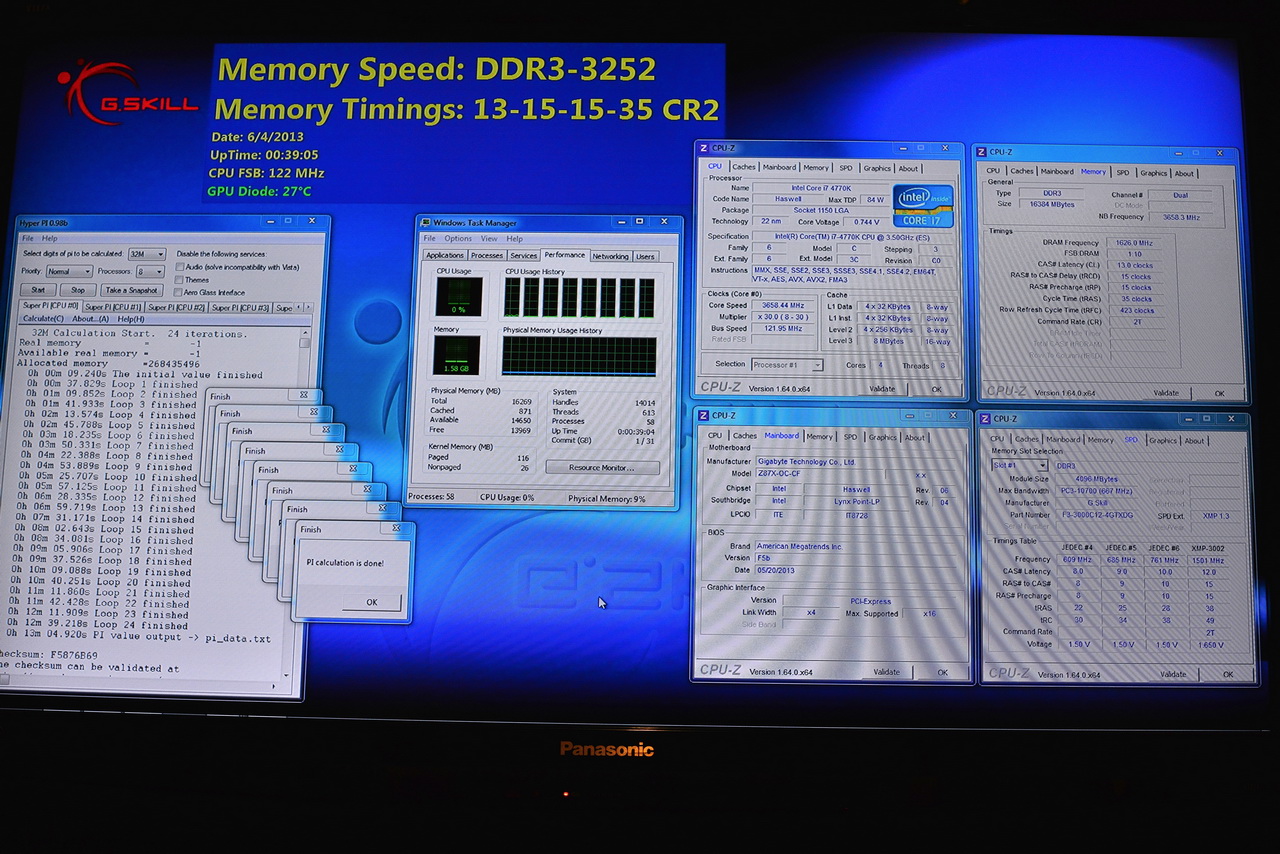Screen dimensions: 1280x854
Task: Expand the Slot #1 memory slot dropdown
Action: (1018, 465)
